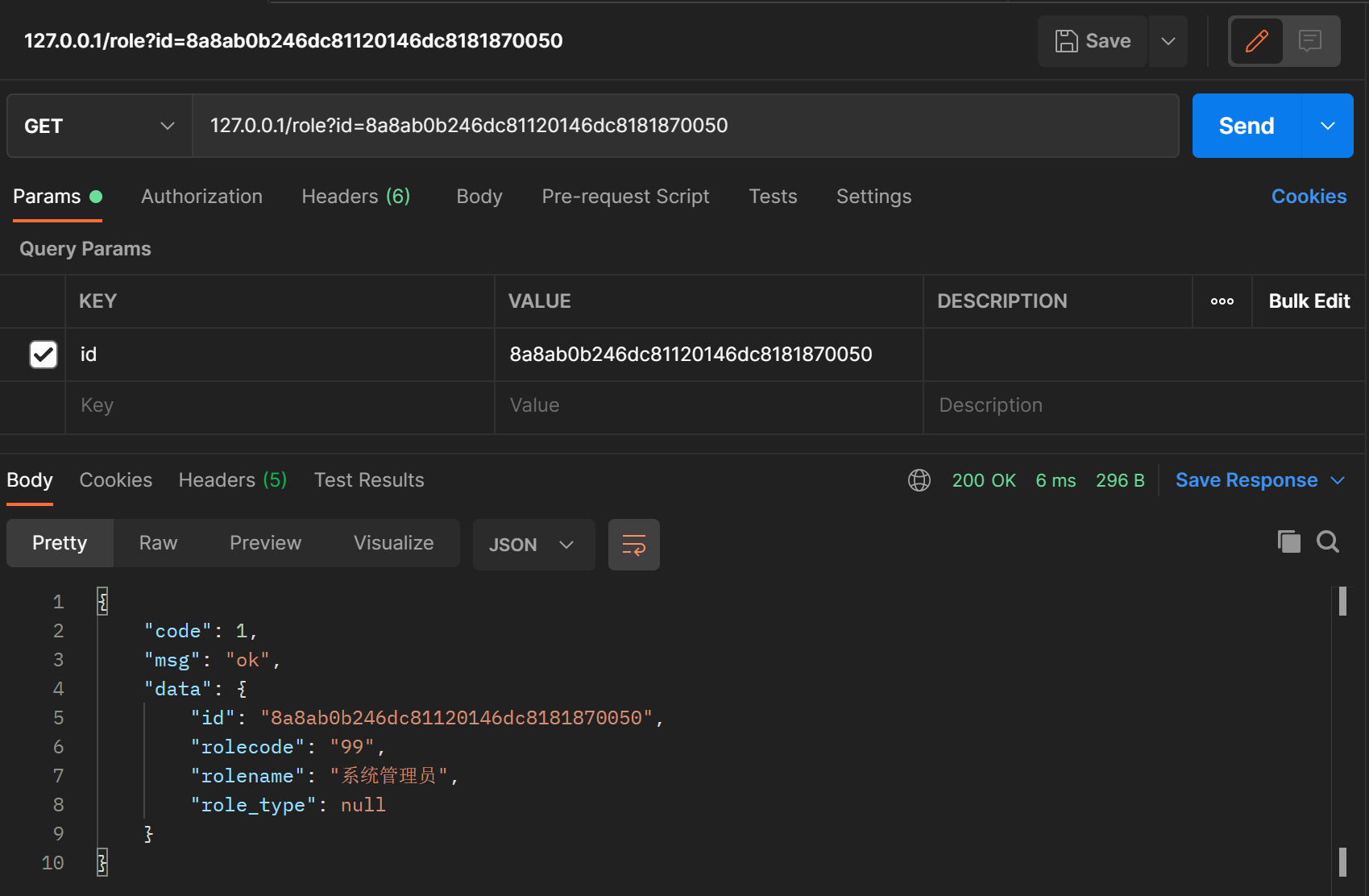Click the "msg": "ok" line
The height and width of the screenshot is (896, 1369).
tap(212, 660)
